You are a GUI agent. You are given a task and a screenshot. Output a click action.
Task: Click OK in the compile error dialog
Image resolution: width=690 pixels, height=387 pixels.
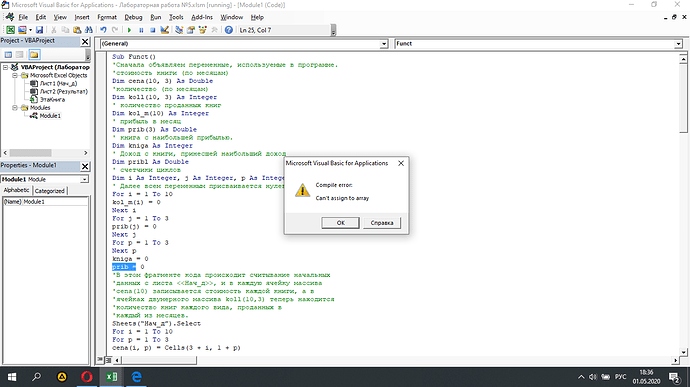[340, 223]
